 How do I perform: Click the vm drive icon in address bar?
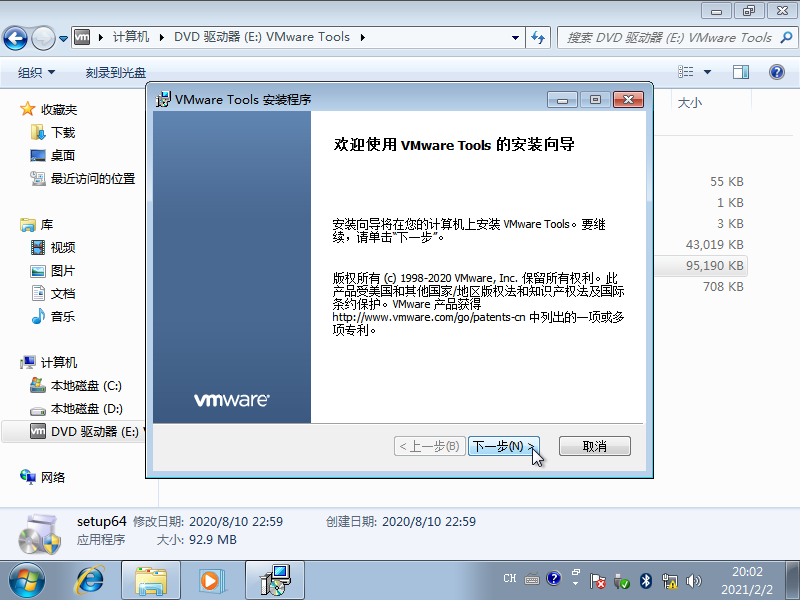(82, 37)
